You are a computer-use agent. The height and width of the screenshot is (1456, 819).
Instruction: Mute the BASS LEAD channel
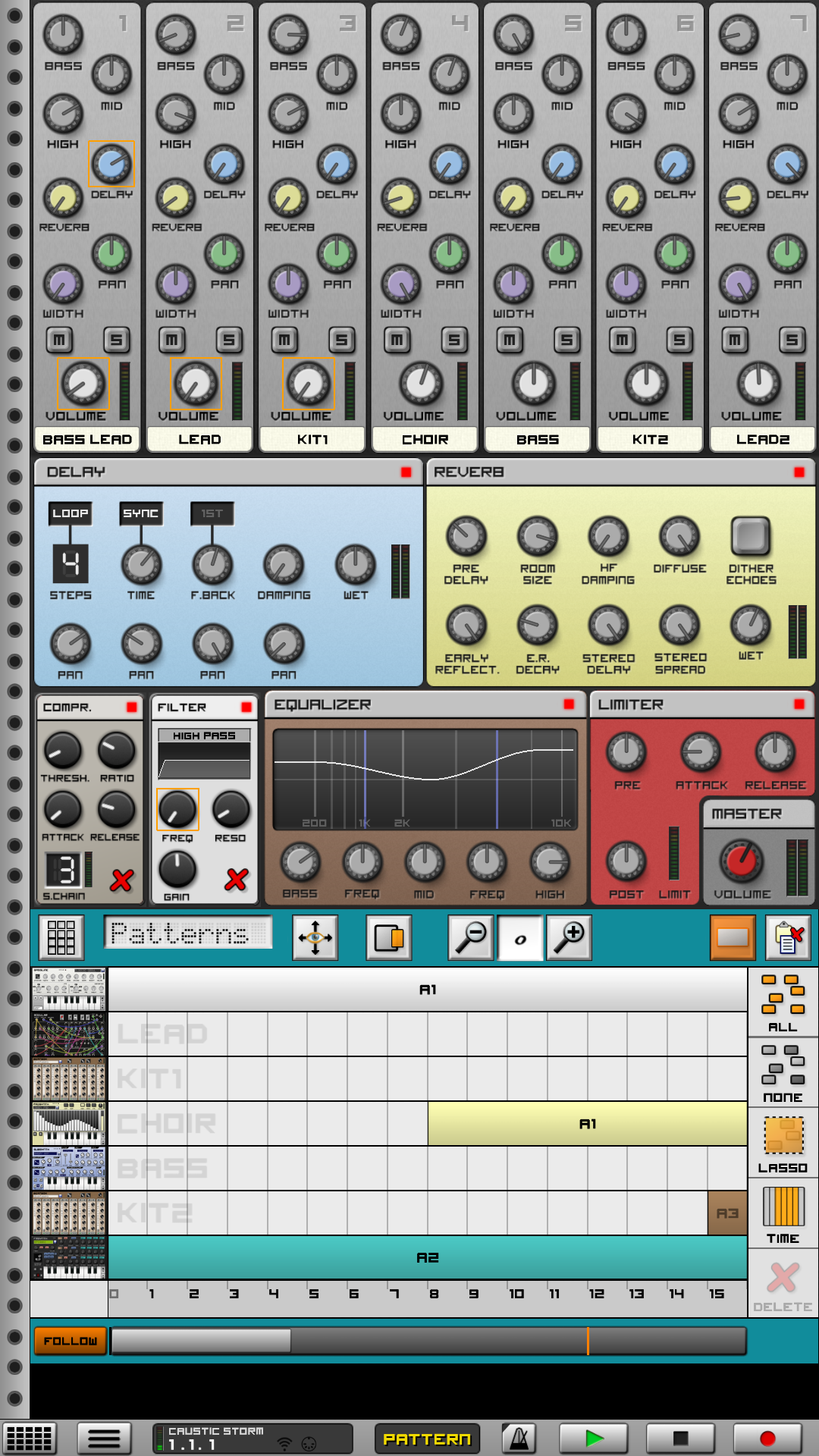59,340
